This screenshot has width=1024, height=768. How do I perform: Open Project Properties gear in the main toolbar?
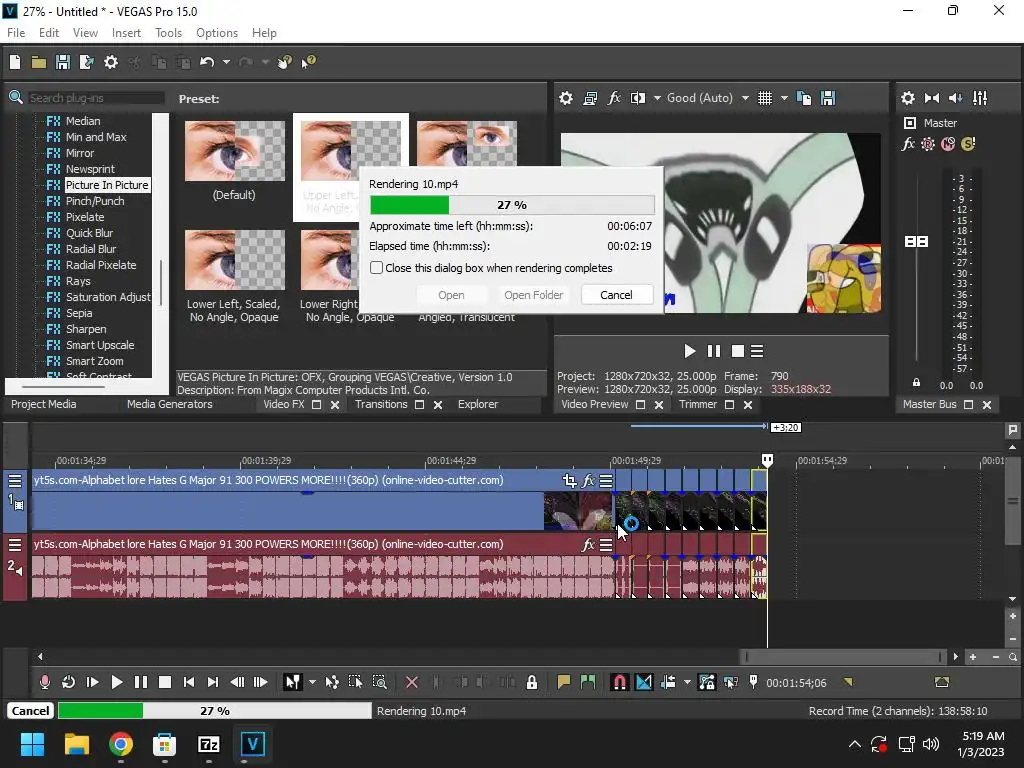click(x=111, y=62)
